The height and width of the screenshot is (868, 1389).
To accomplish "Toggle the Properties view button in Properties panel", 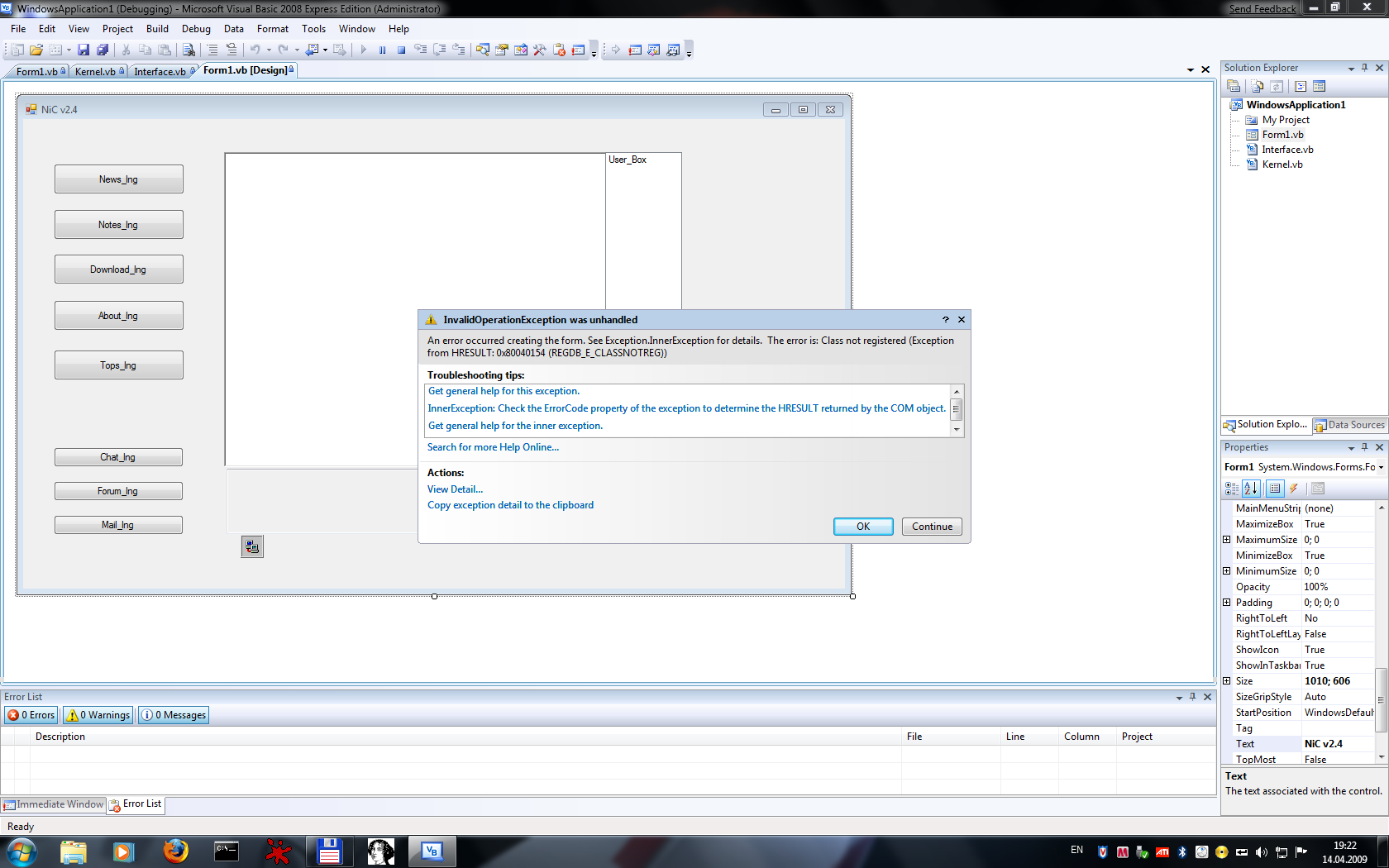I will point(1275,489).
